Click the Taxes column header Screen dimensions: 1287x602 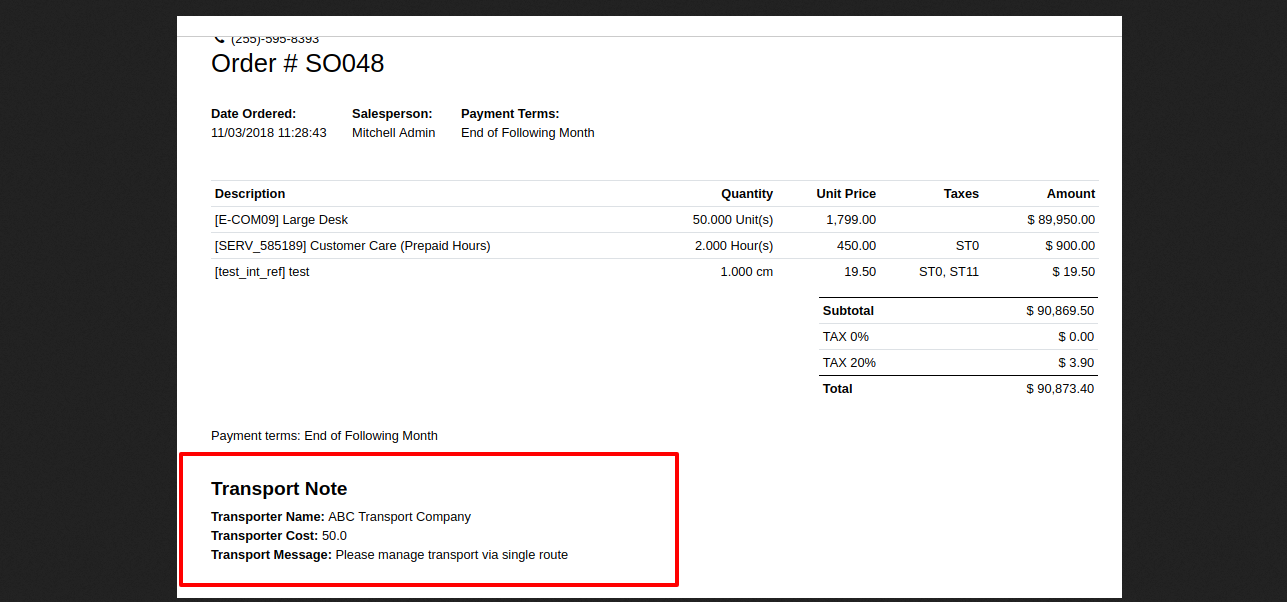click(961, 194)
